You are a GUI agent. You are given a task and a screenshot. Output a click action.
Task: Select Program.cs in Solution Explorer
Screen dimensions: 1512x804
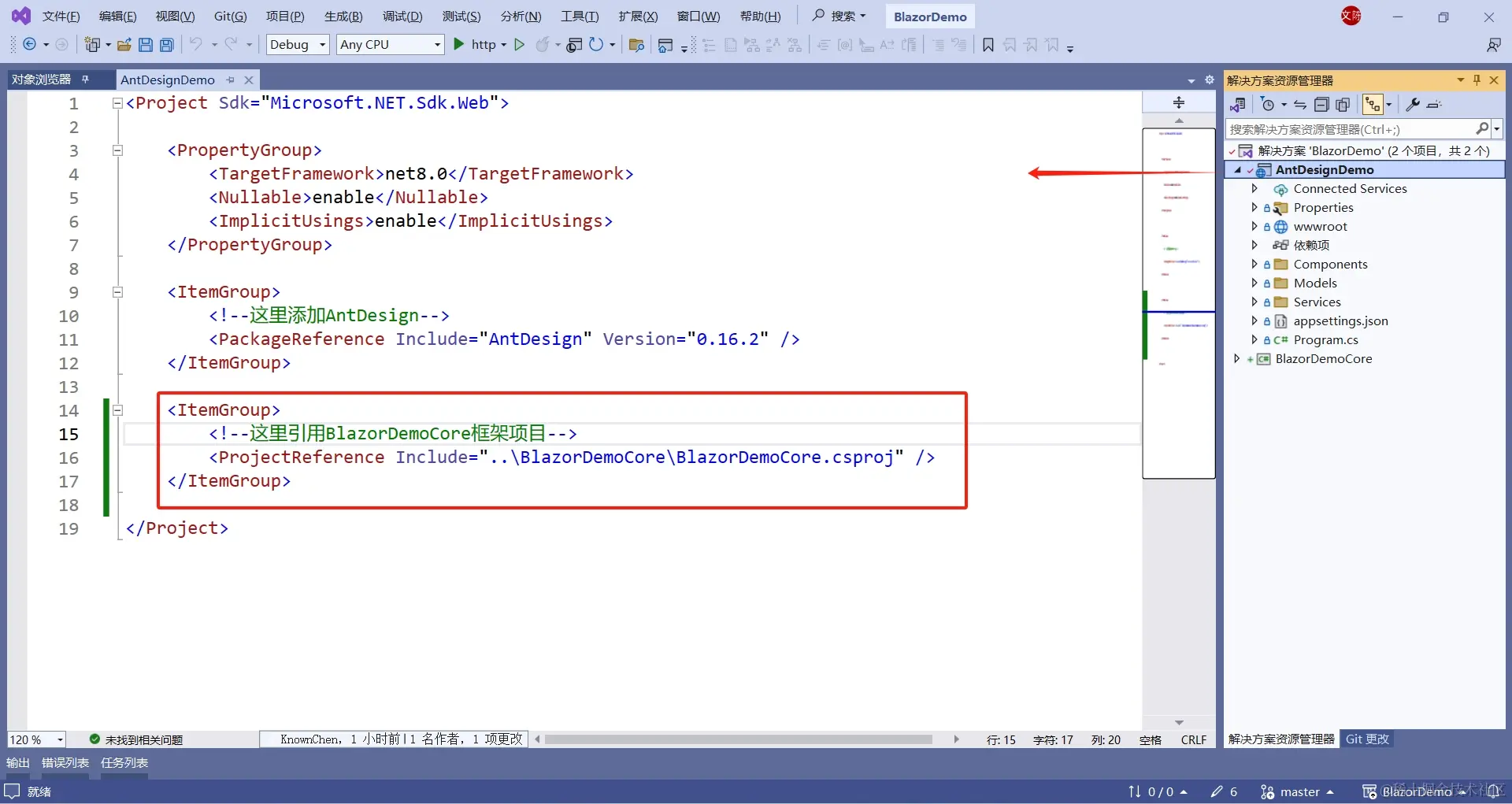point(1325,339)
